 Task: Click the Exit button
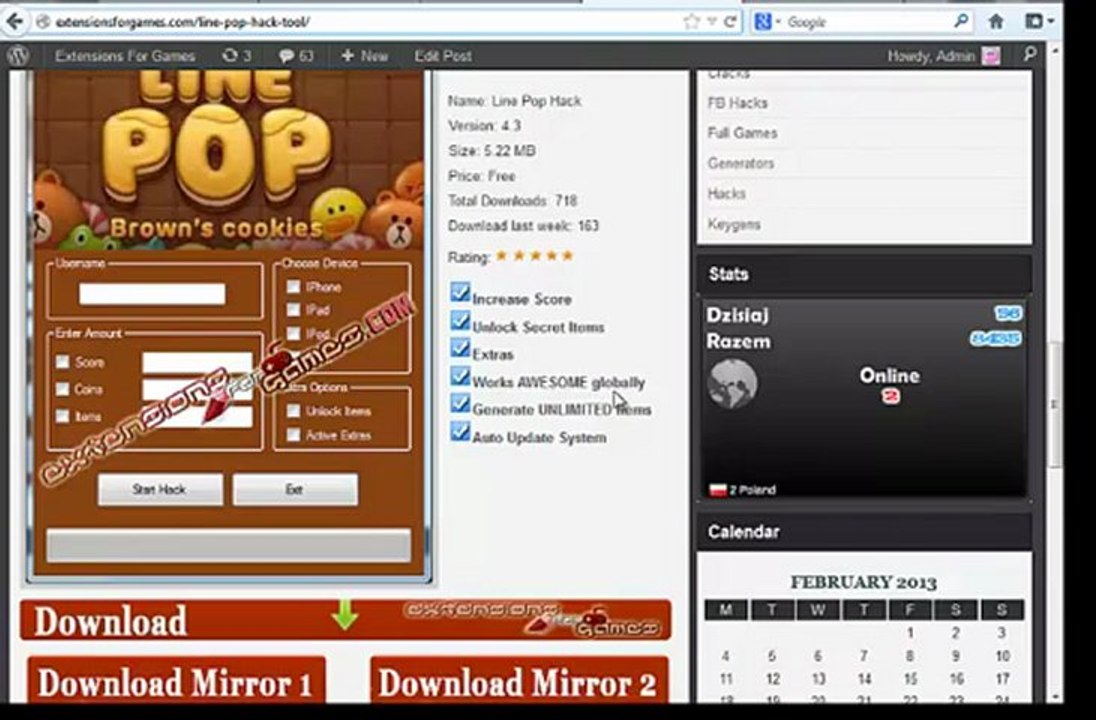point(295,489)
